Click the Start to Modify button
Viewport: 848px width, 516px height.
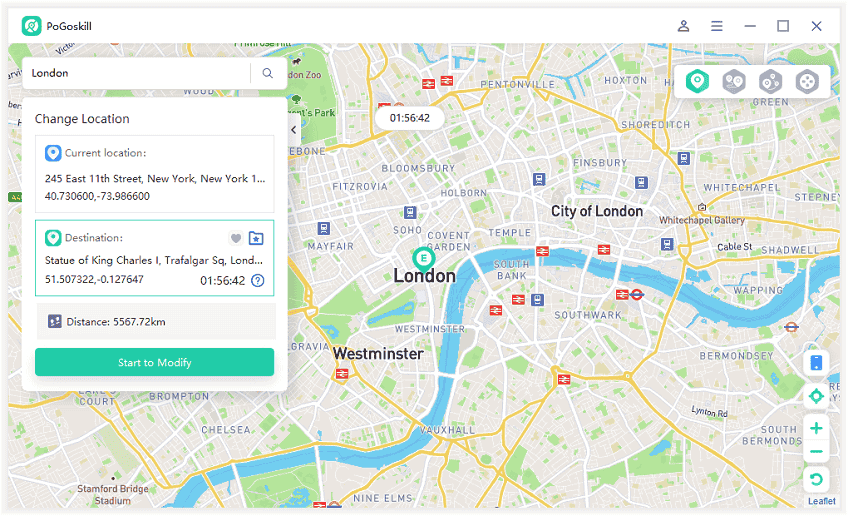(x=155, y=362)
